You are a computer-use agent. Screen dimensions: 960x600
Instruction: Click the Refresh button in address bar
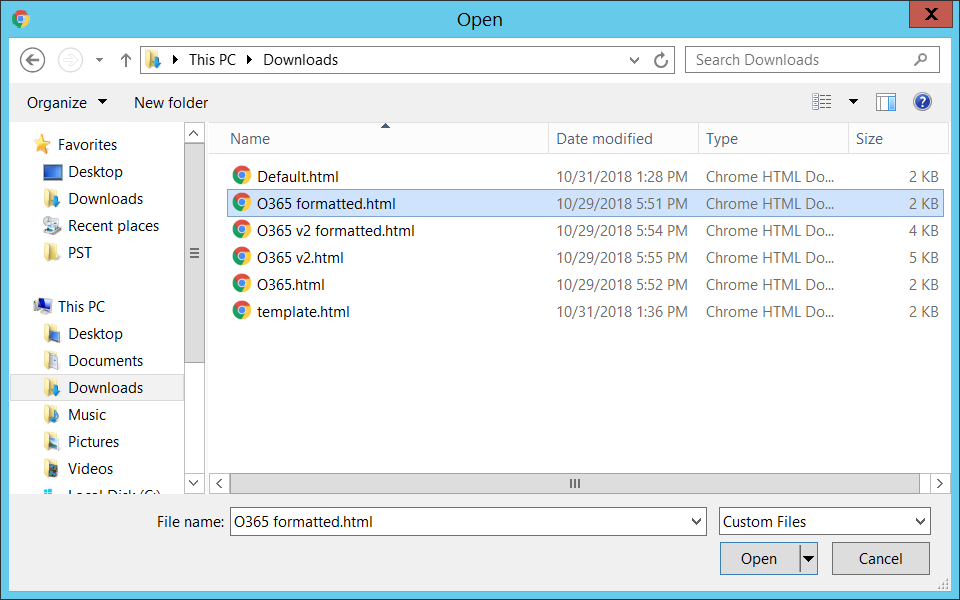click(x=661, y=60)
